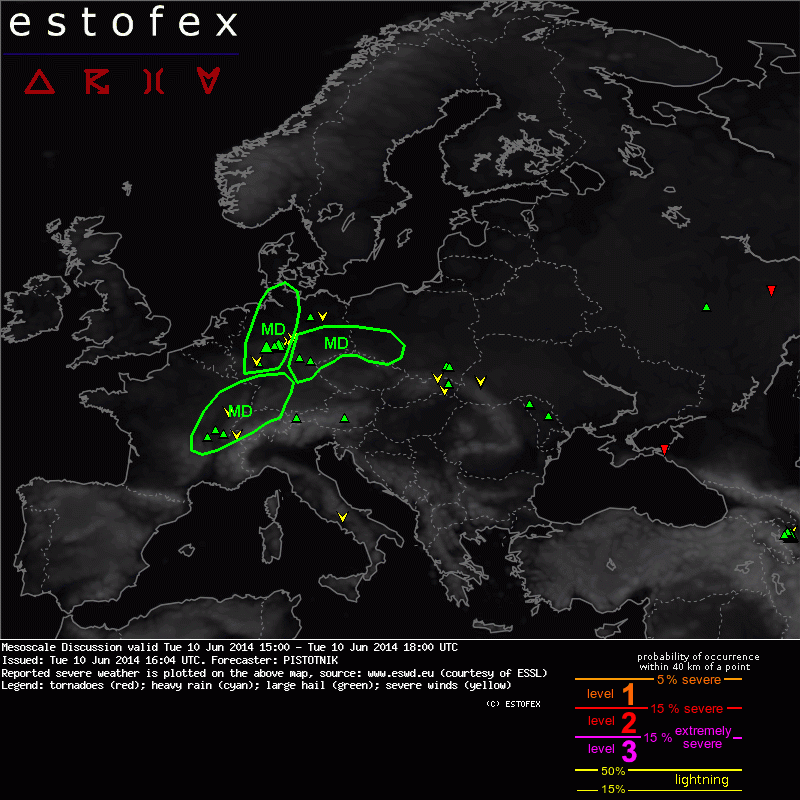Click the red tornado marker in far northeast Russia
The width and height of the screenshot is (800, 800).
pyautogui.click(x=771, y=291)
